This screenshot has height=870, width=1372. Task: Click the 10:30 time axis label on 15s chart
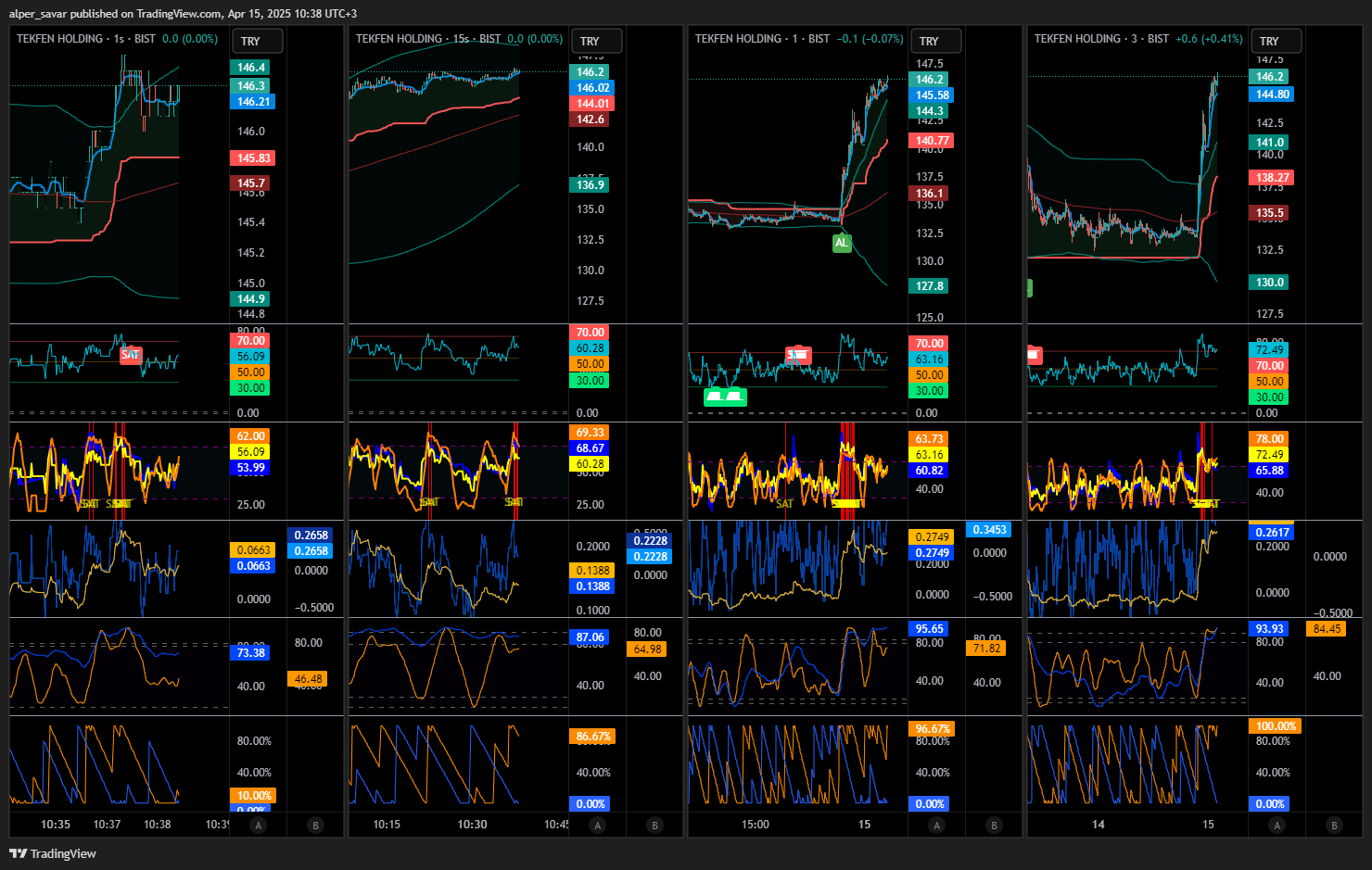(472, 825)
